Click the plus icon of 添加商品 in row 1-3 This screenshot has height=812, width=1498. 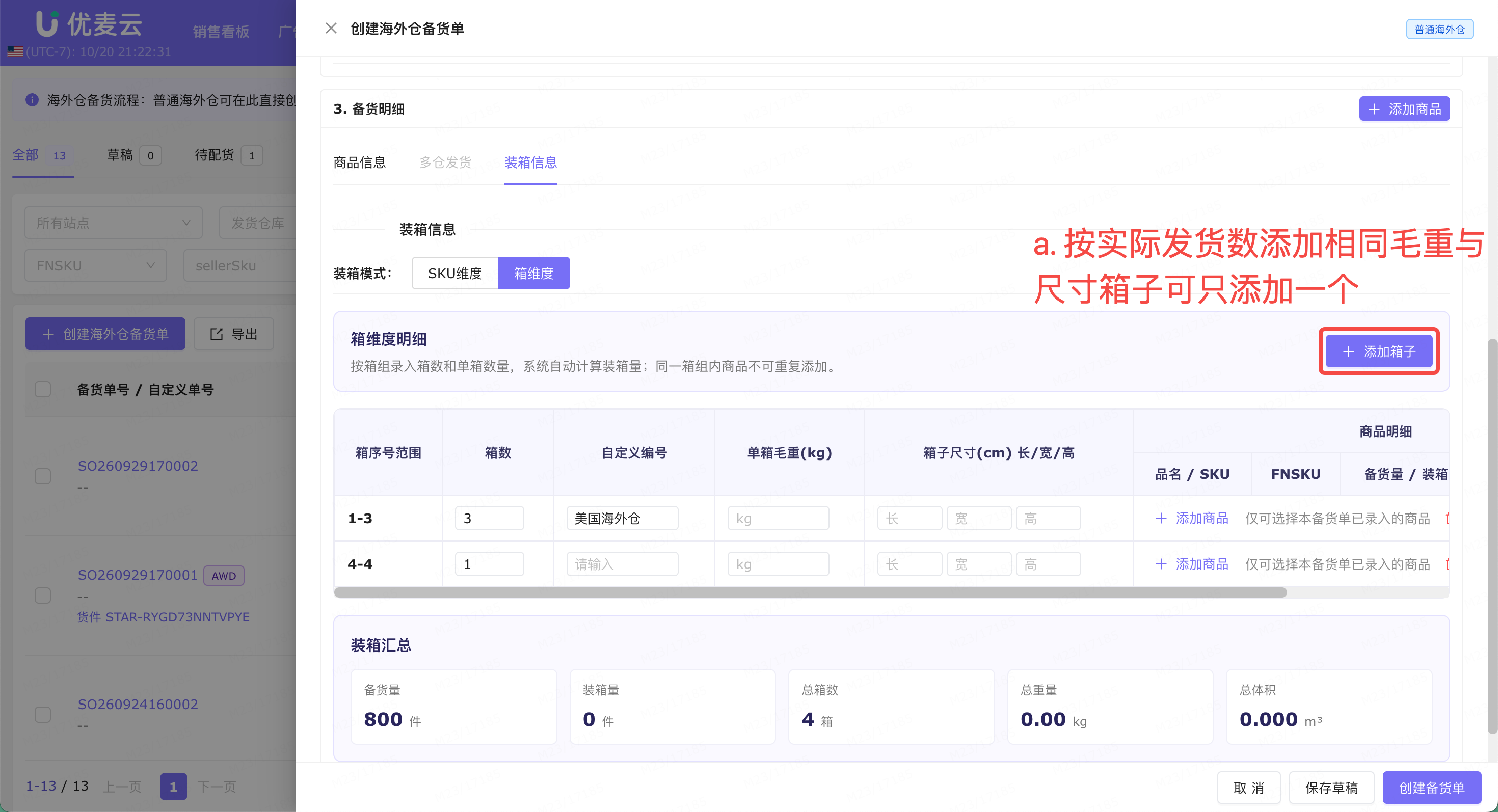tap(1161, 518)
